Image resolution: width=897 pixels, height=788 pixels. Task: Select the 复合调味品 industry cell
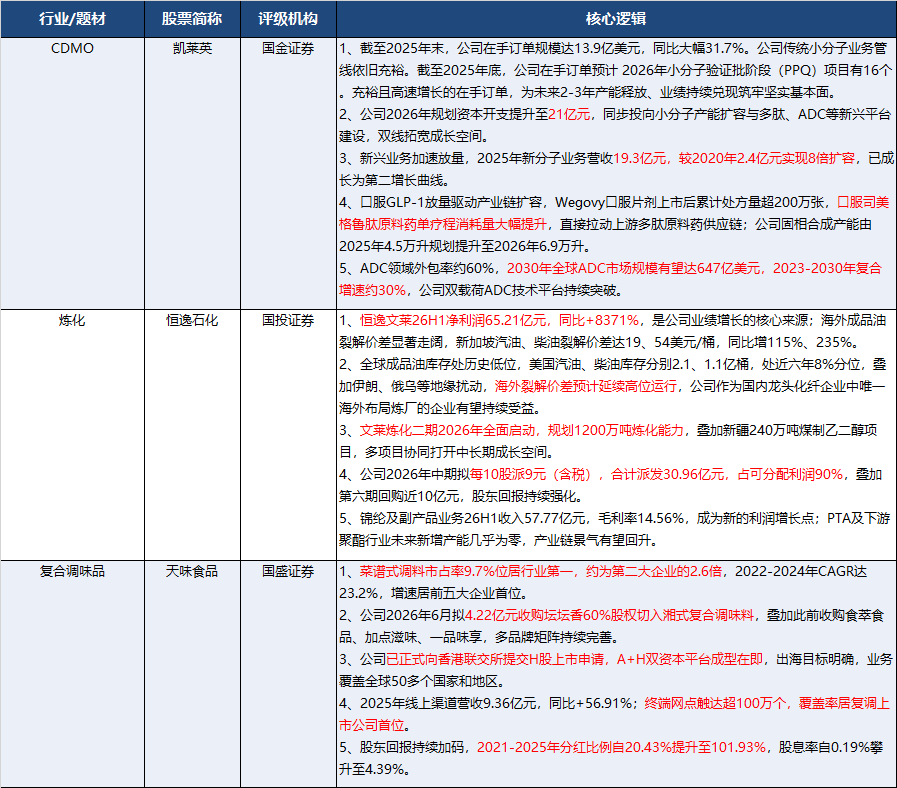click(x=72, y=674)
